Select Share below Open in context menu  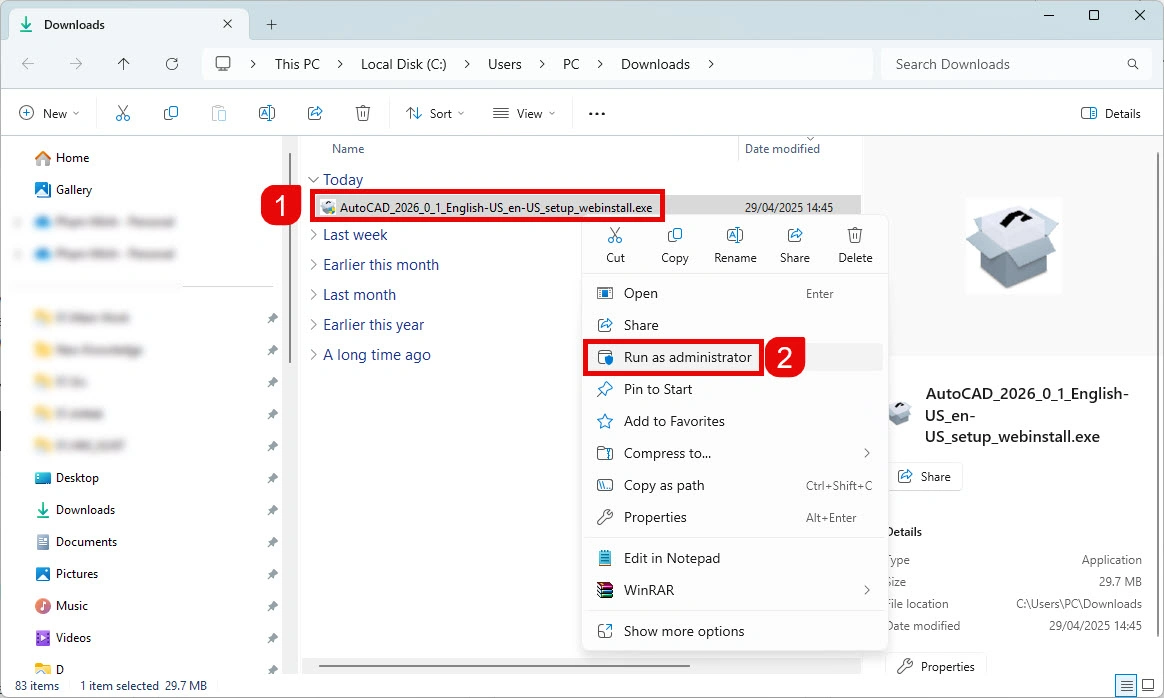[x=735, y=325]
